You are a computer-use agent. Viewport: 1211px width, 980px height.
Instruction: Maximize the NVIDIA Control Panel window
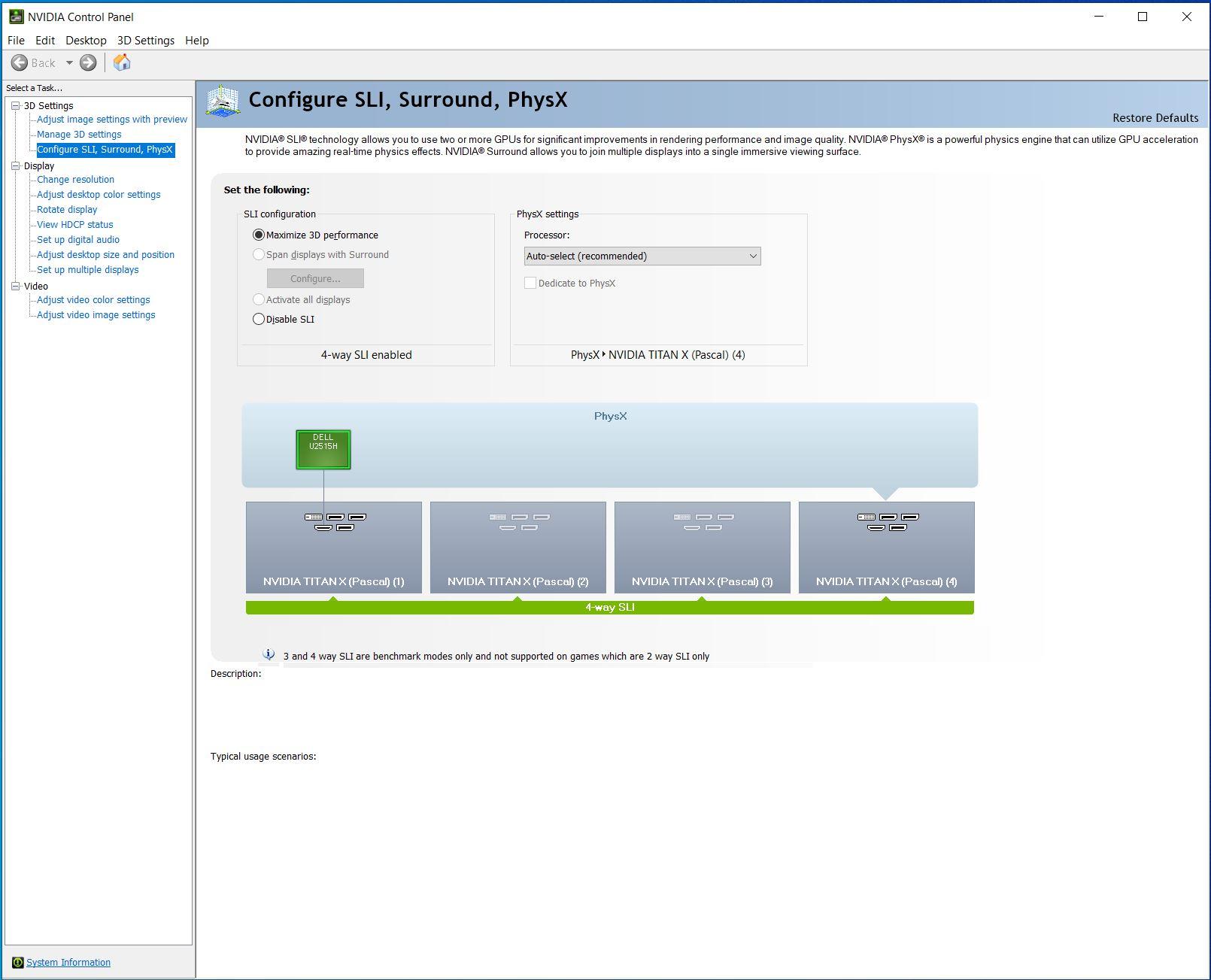click(1143, 17)
